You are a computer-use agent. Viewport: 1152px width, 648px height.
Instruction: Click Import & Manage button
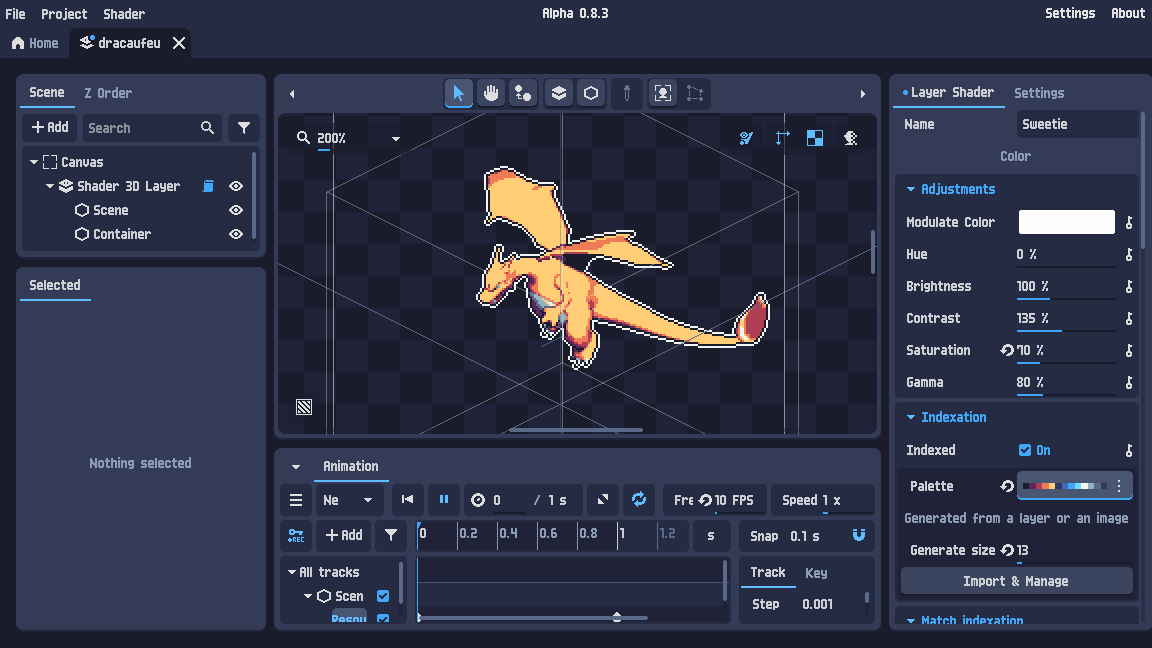1016,581
